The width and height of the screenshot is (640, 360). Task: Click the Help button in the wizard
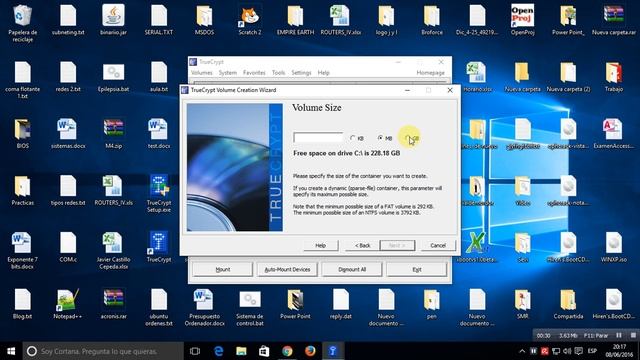click(321, 245)
